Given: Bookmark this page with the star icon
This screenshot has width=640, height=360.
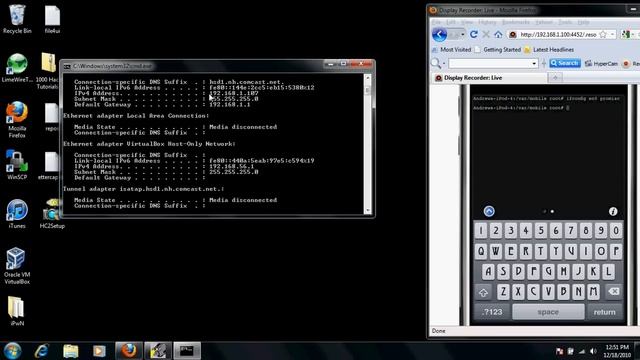Looking at the screenshot, I should point(603,35).
